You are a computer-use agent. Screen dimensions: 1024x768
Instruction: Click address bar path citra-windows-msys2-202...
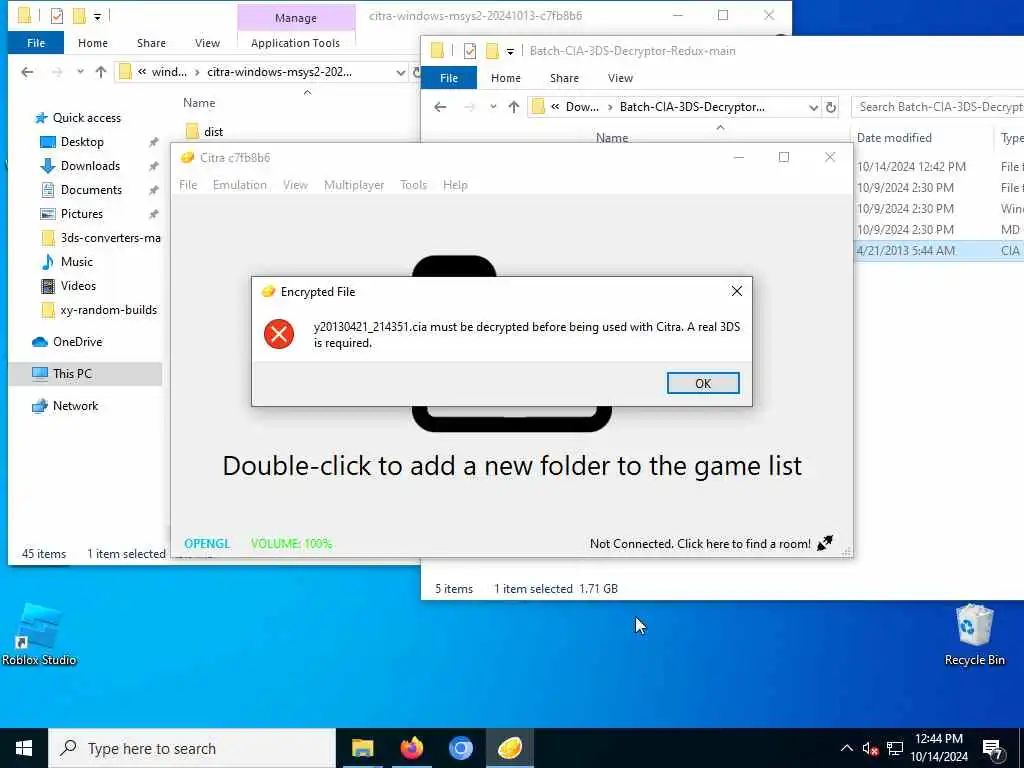coord(280,72)
